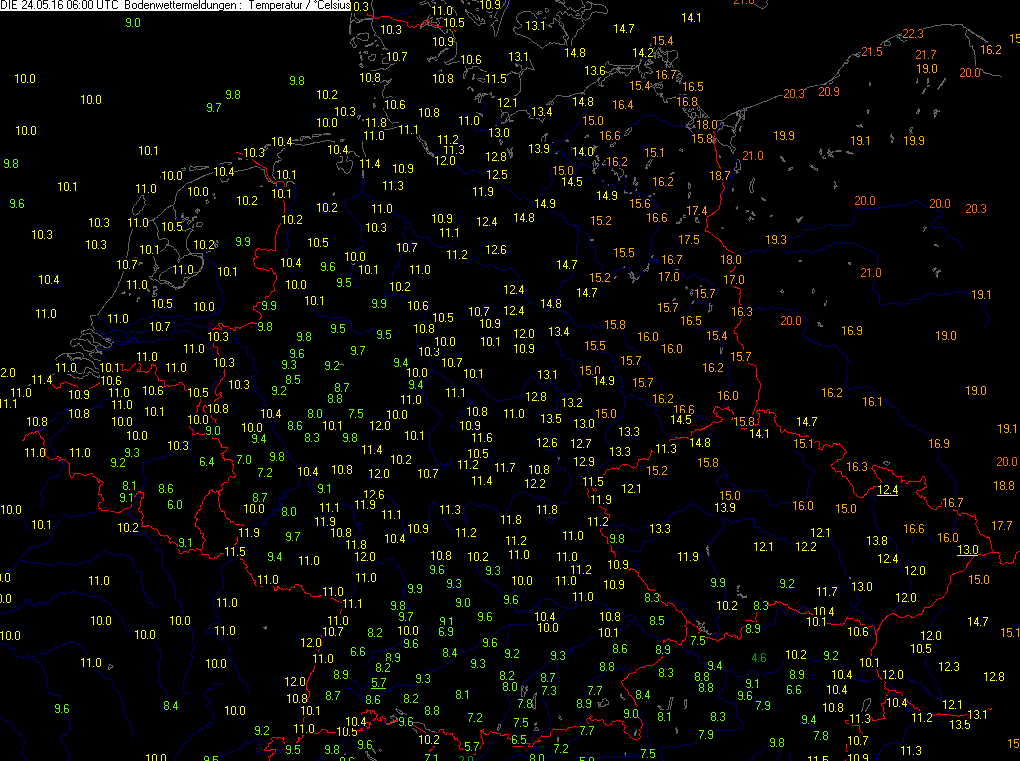The width and height of the screenshot is (1020, 761).
Task: Click the orange 18.8 station value
Action: (1004, 485)
